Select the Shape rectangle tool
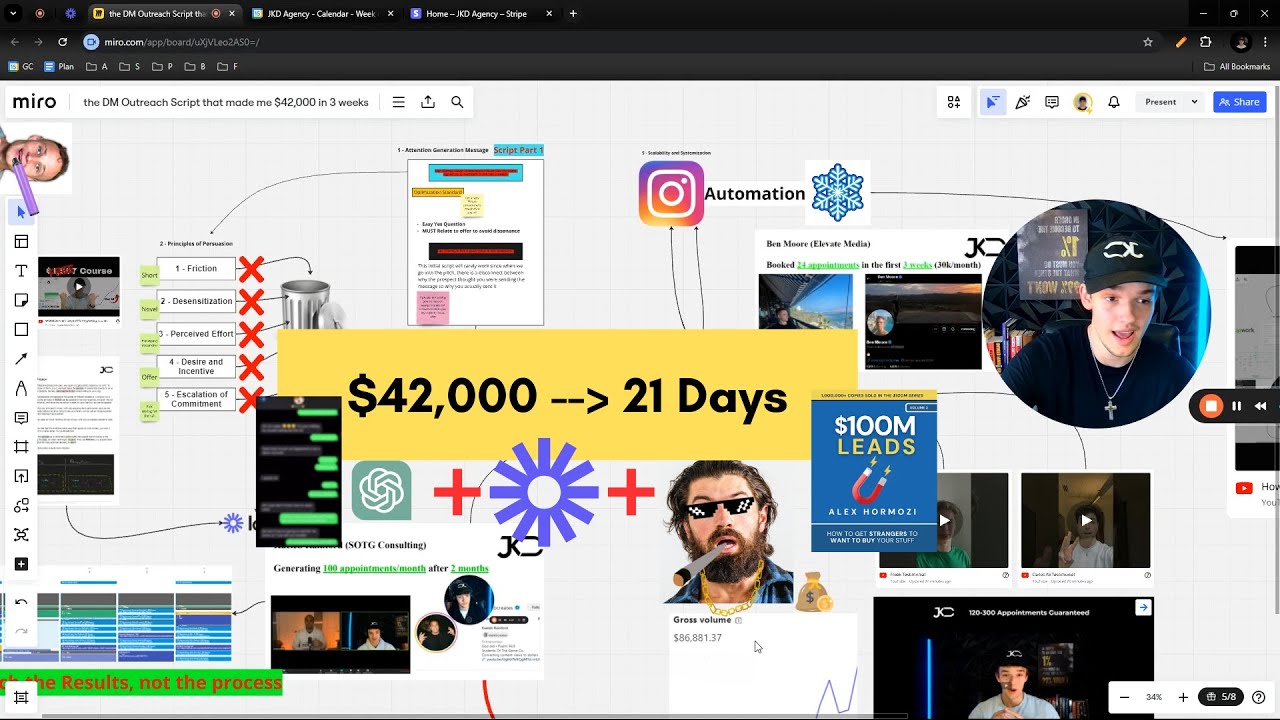Image resolution: width=1280 pixels, height=720 pixels. 21,329
